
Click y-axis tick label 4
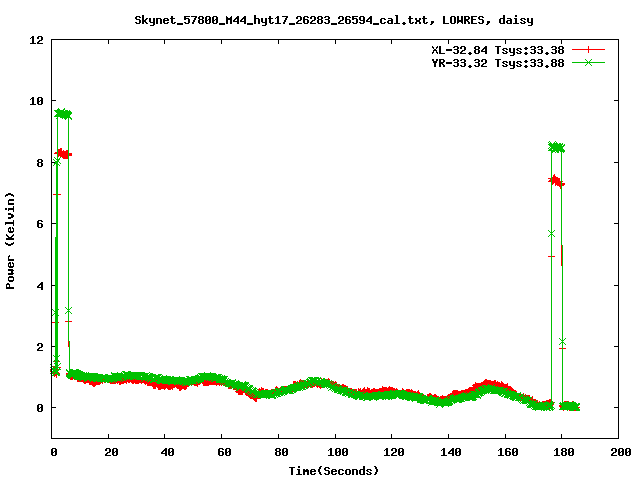(x=40, y=286)
